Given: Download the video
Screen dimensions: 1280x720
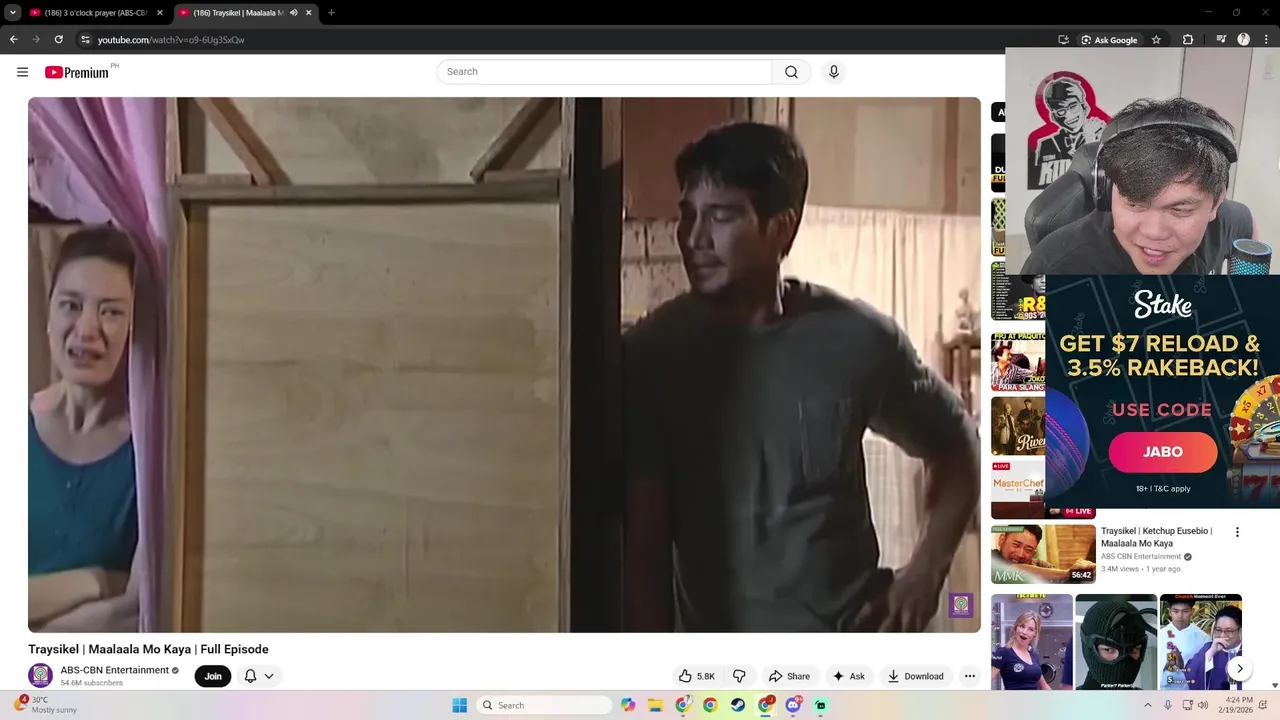Looking at the screenshot, I should click(x=915, y=676).
